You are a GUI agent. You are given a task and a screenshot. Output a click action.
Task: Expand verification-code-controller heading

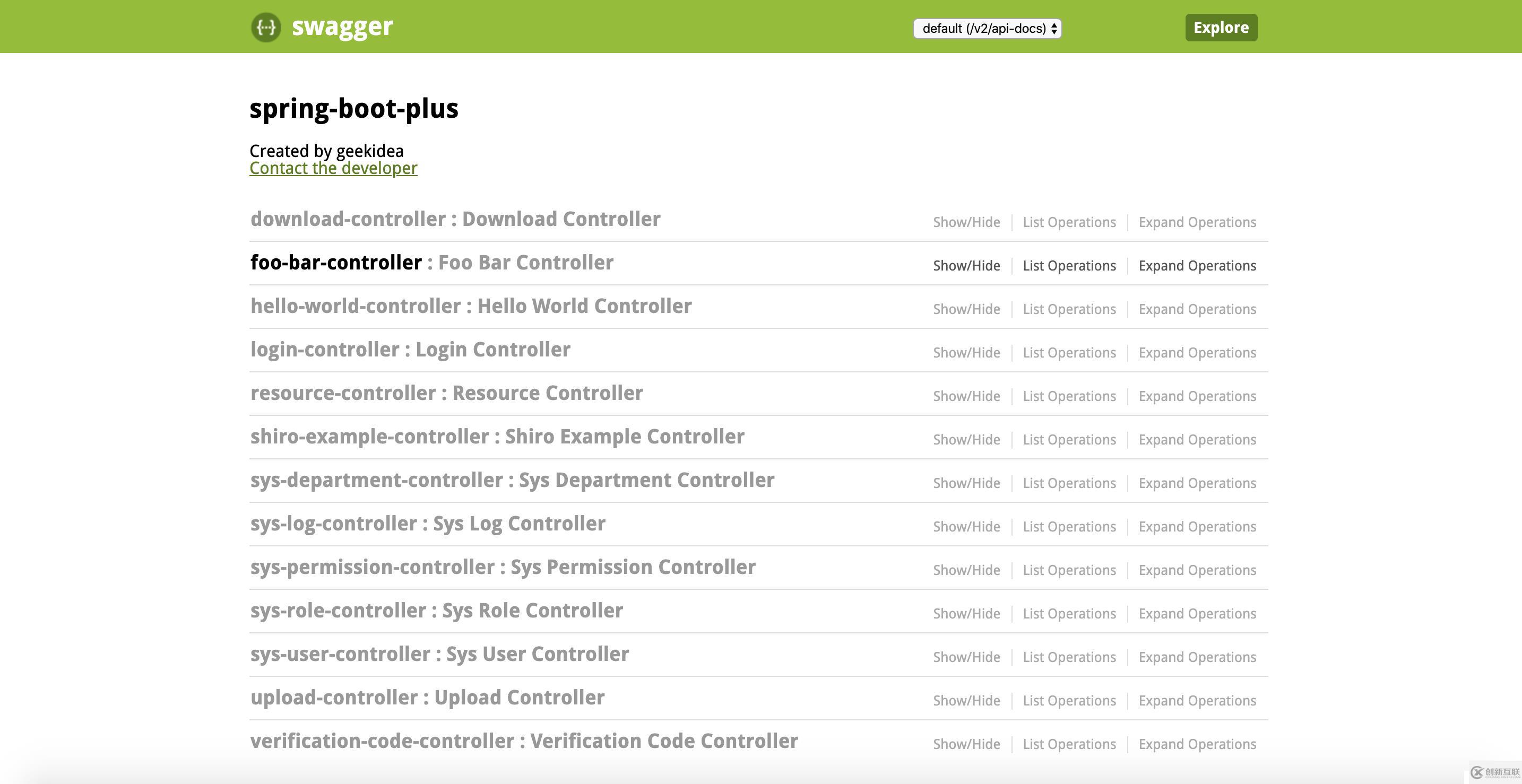point(524,741)
